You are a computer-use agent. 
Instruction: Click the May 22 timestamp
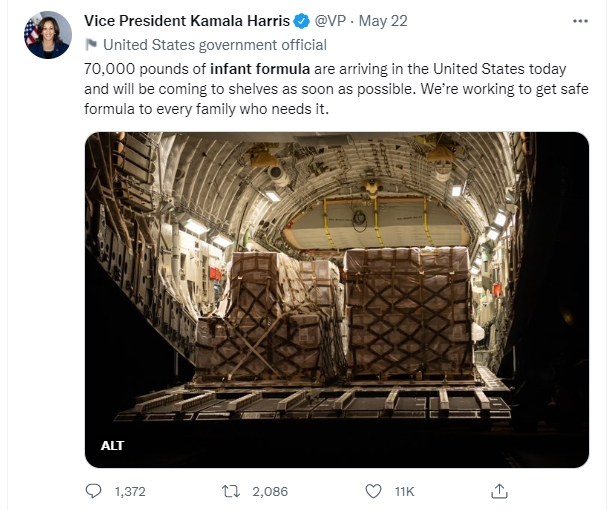click(383, 21)
